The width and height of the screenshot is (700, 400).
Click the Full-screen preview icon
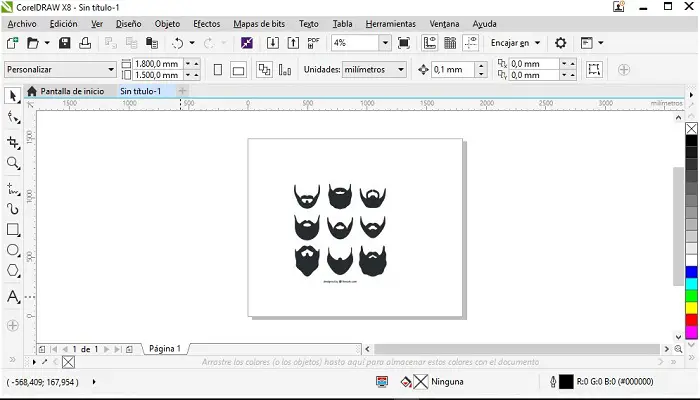coord(404,43)
